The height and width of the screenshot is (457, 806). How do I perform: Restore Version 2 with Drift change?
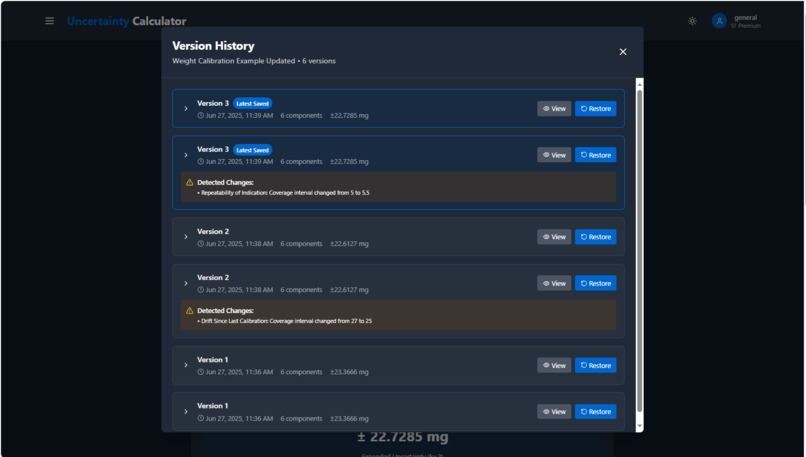coord(595,283)
